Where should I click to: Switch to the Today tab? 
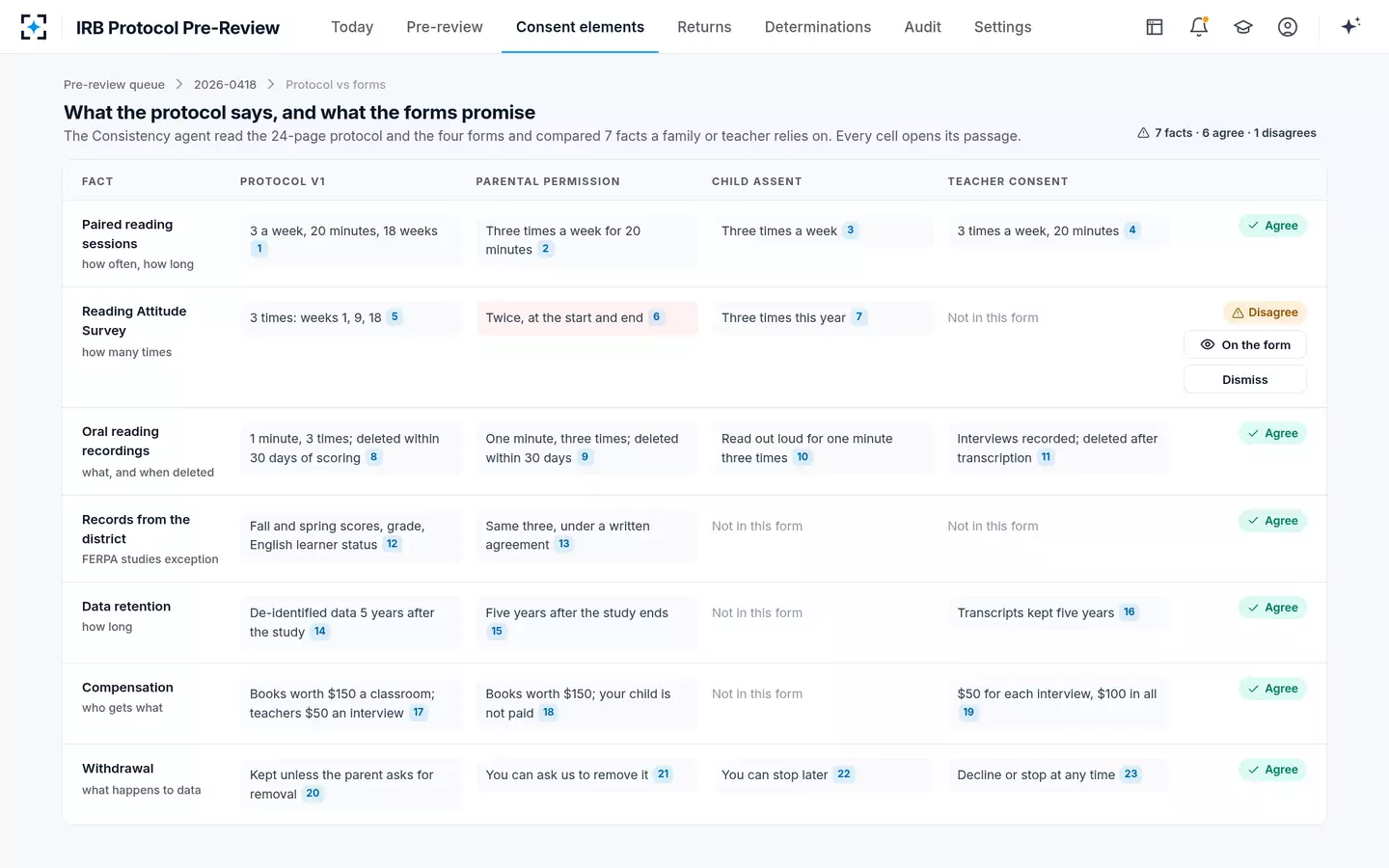(x=352, y=27)
